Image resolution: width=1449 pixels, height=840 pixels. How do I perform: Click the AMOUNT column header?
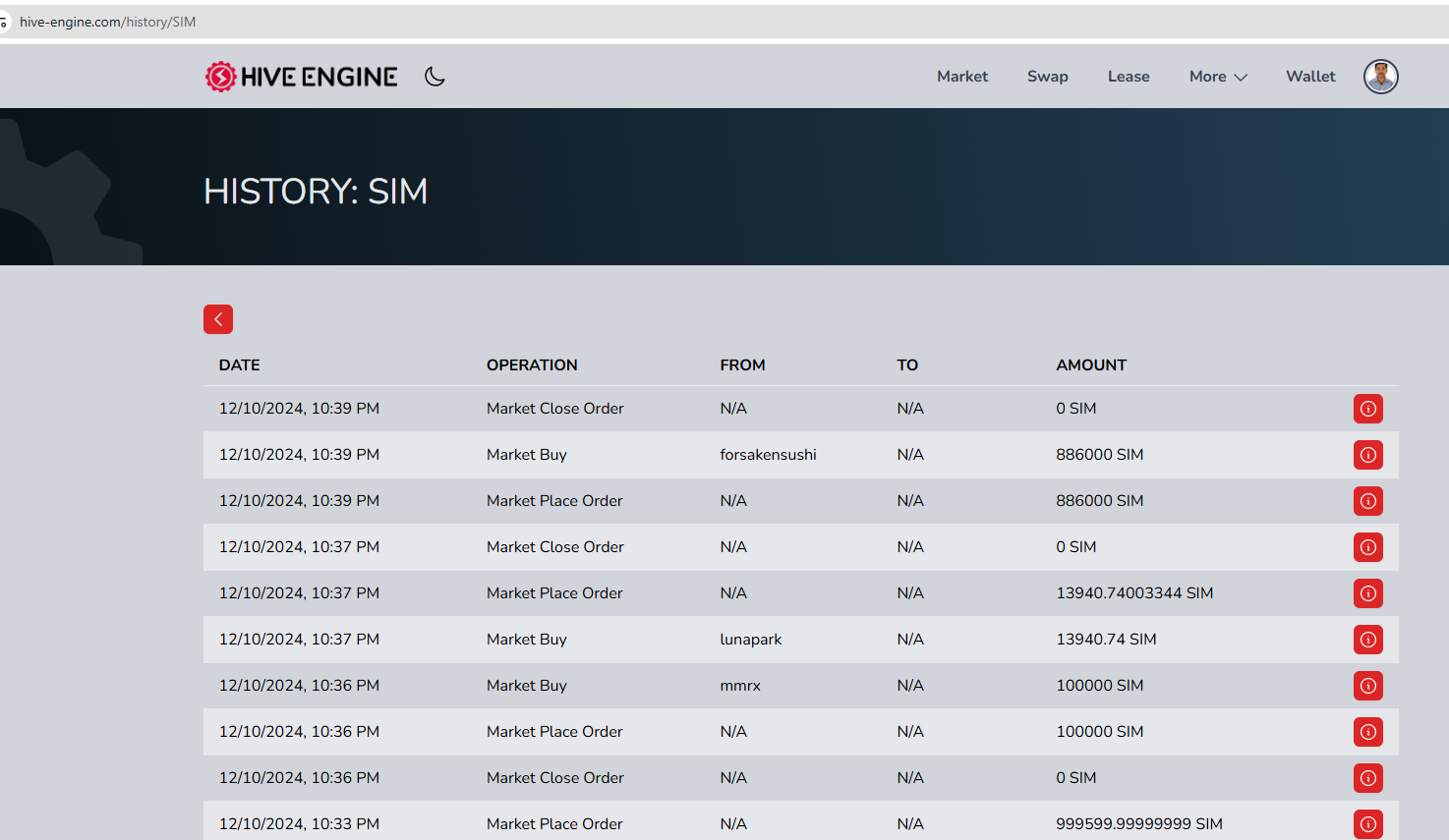click(x=1091, y=365)
